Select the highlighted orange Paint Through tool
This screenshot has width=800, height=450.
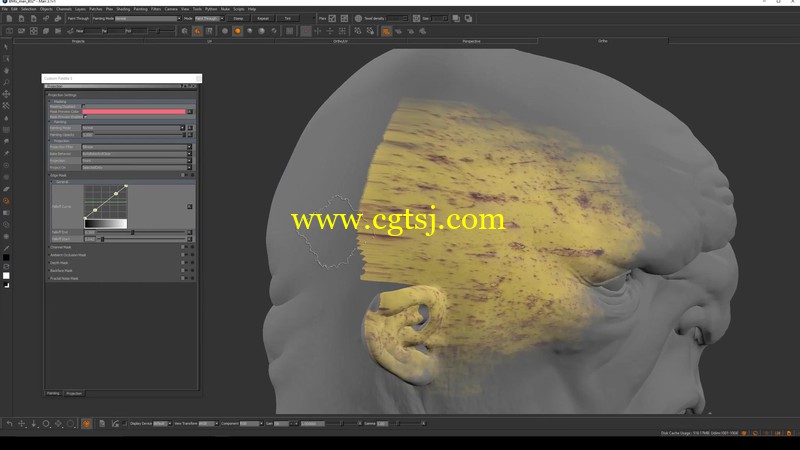pyautogui.click(x=6, y=201)
